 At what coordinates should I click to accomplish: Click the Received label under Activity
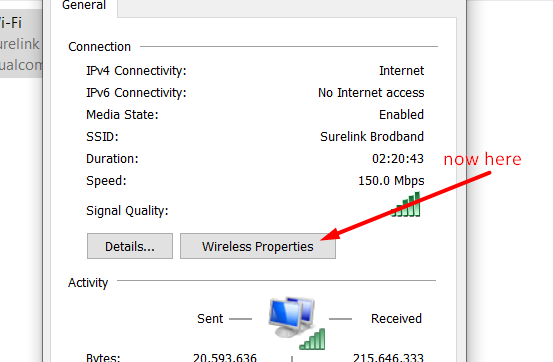coord(396,319)
